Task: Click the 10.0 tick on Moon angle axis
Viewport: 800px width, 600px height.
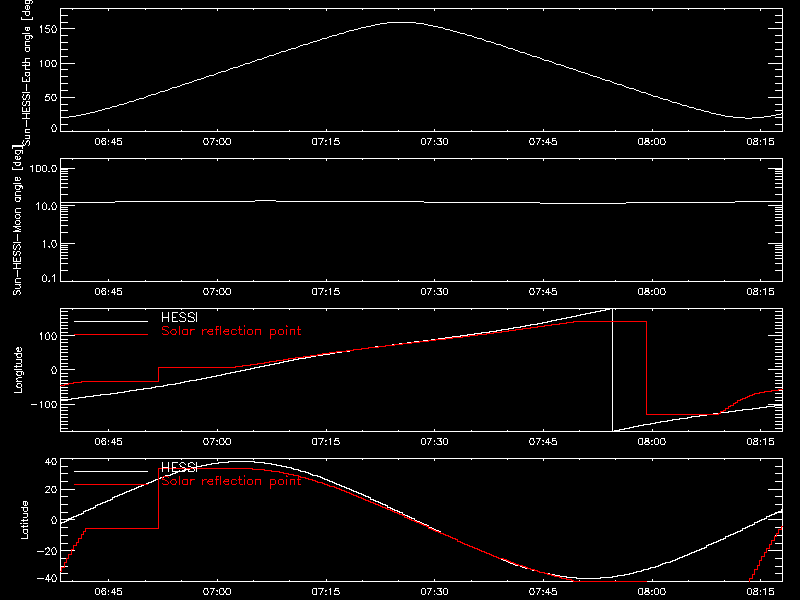Action: coord(46,206)
